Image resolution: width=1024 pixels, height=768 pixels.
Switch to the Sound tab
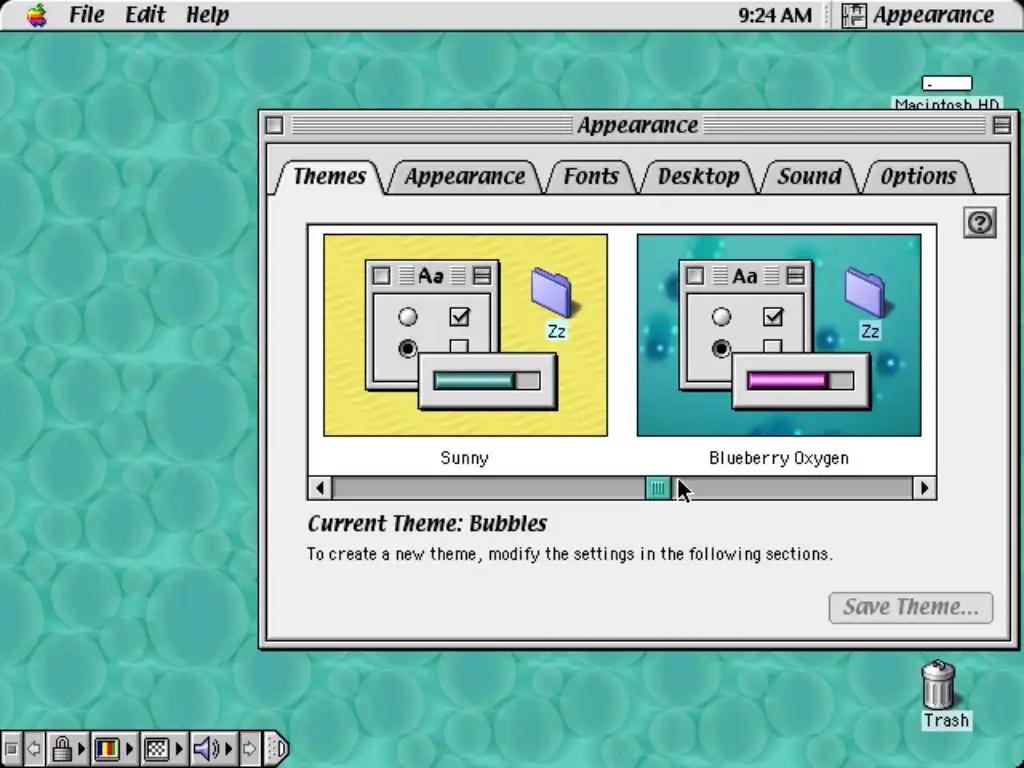pyautogui.click(x=809, y=176)
